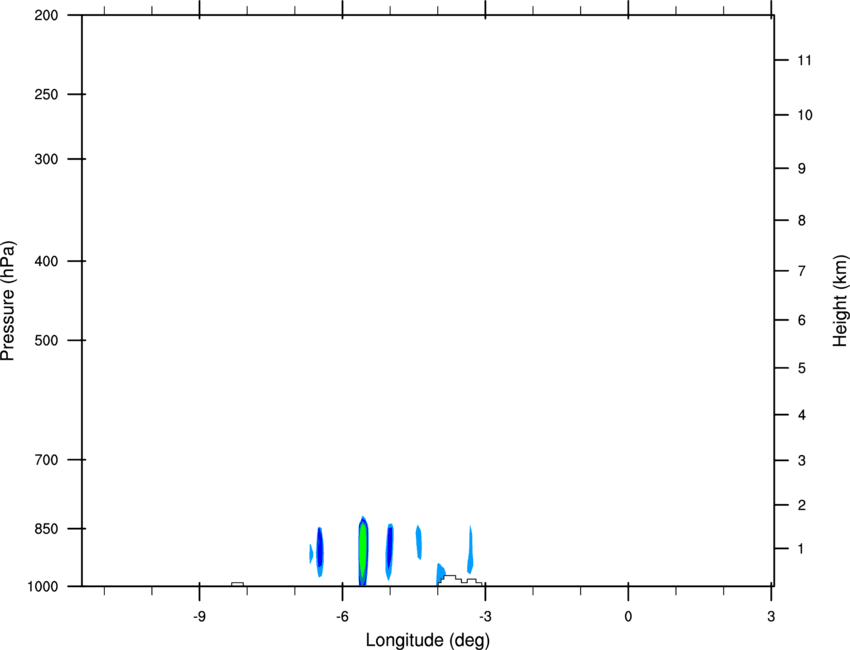
Task: Click the 10 km height label
Action: (x=805, y=115)
